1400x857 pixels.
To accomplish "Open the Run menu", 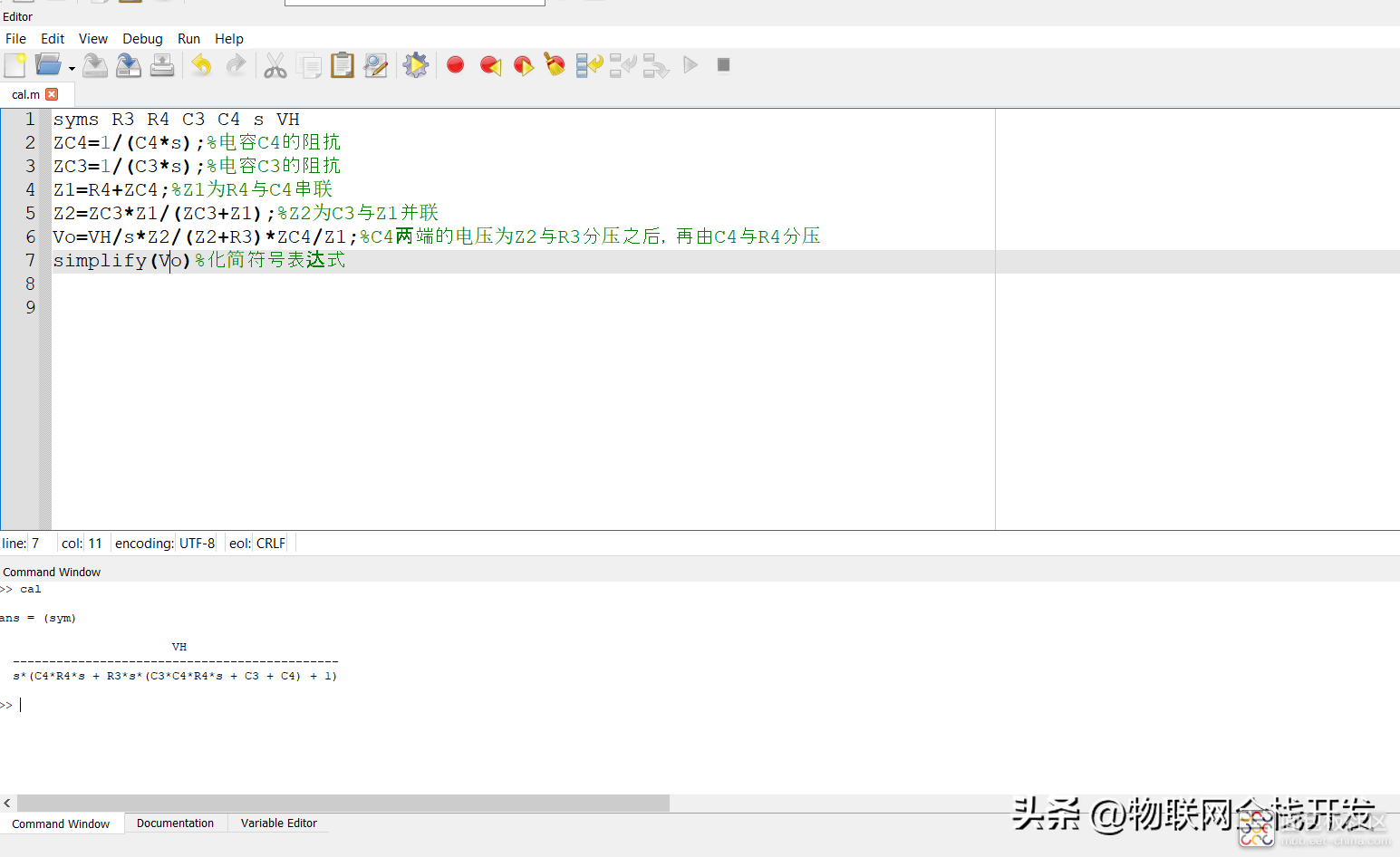I will [188, 38].
